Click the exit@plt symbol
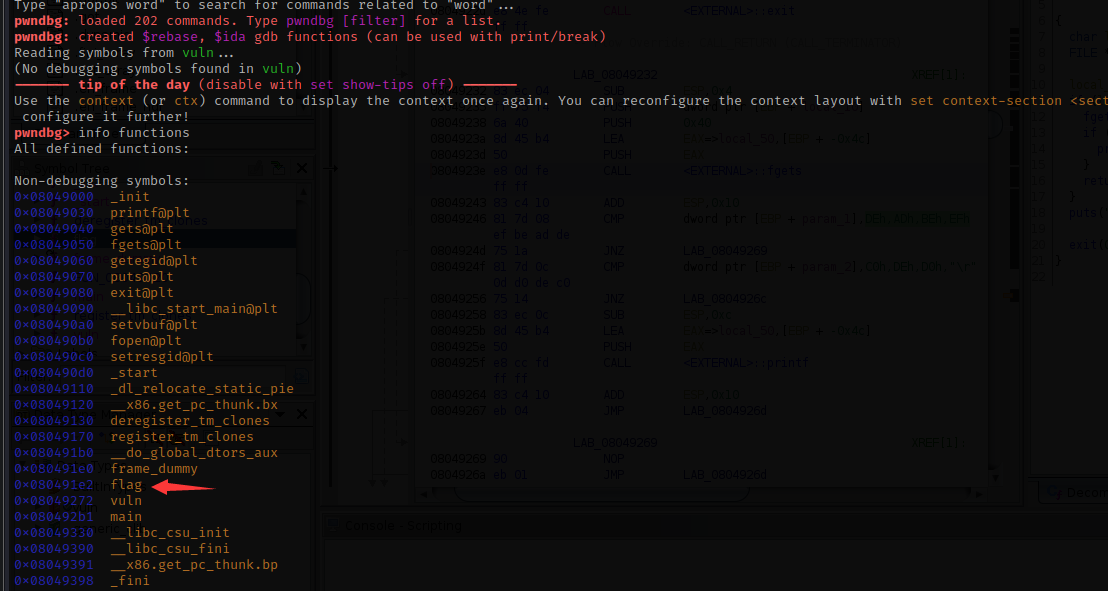This screenshot has width=1108, height=591. (x=141, y=293)
